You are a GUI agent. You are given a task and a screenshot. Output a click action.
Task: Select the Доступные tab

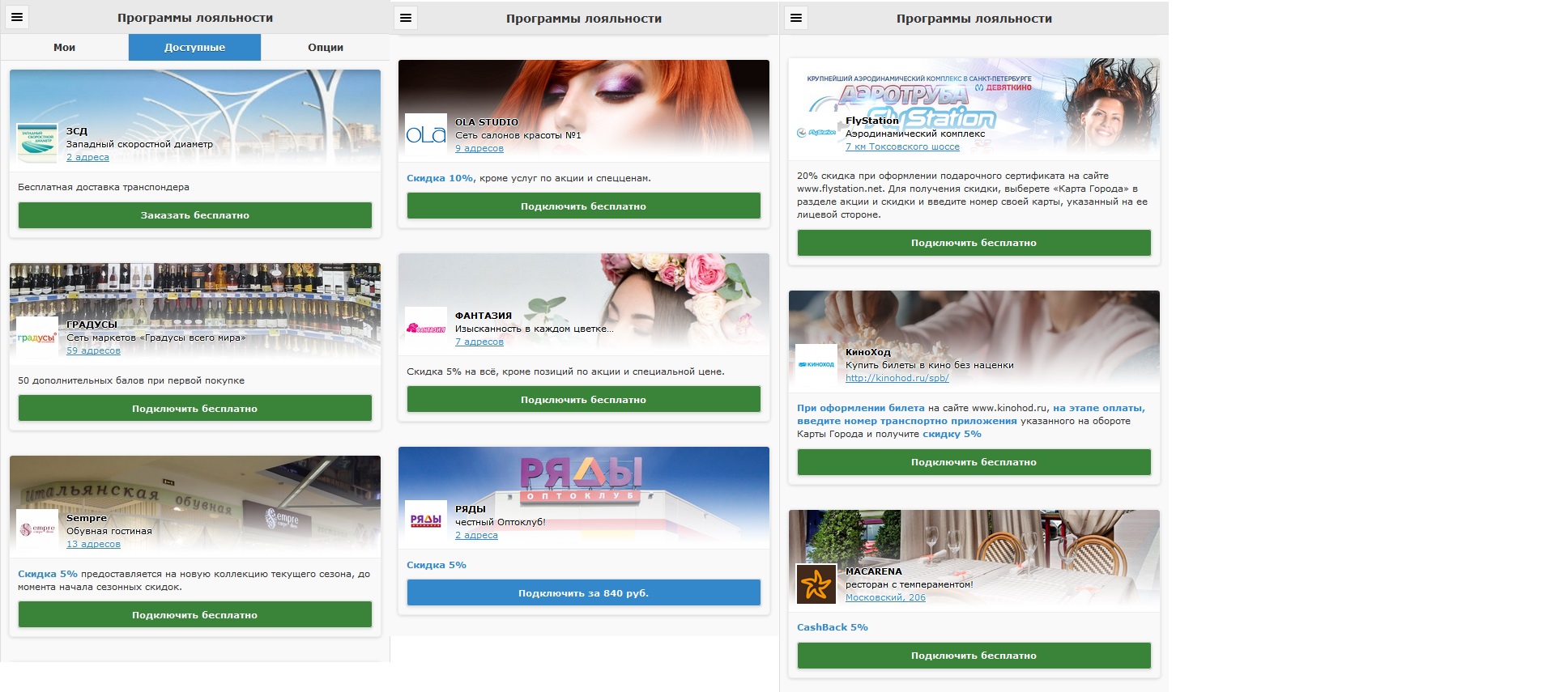[x=194, y=48]
